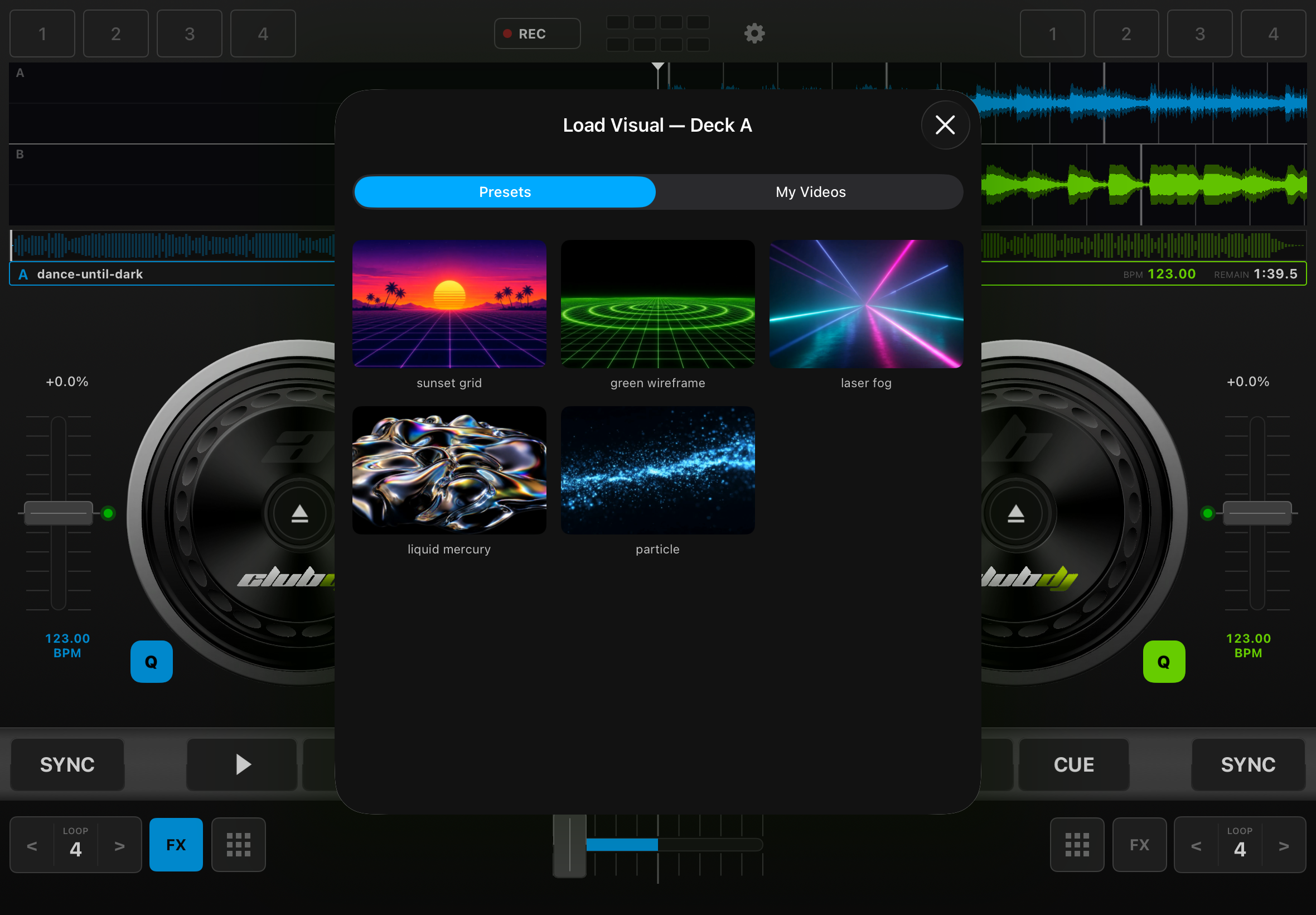This screenshot has height=915, width=1316.
Task: Select the liquid mercury visual
Action: [x=449, y=470]
